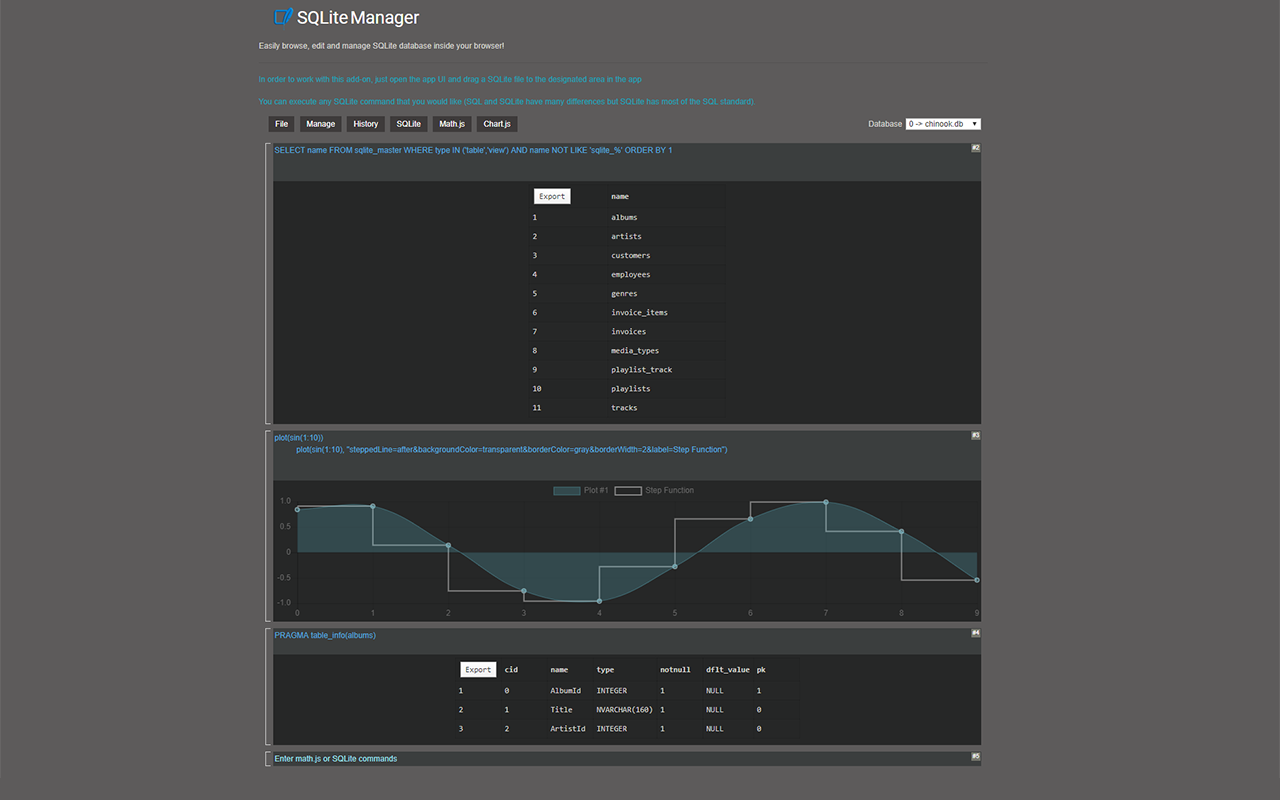Open the Manage menu
Image resolution: width=1280 pixels, height=800 pixels.
320,124
